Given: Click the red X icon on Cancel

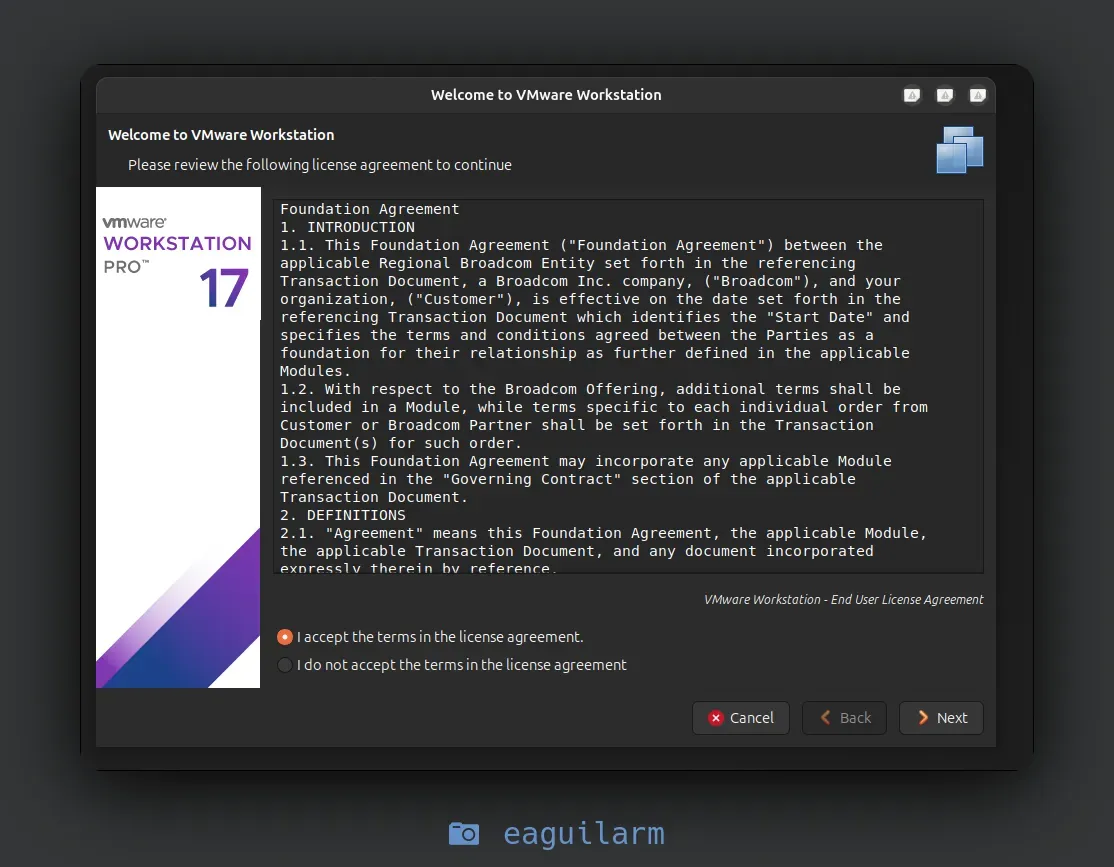Looking at the screenshot, I should click(716, 718).
